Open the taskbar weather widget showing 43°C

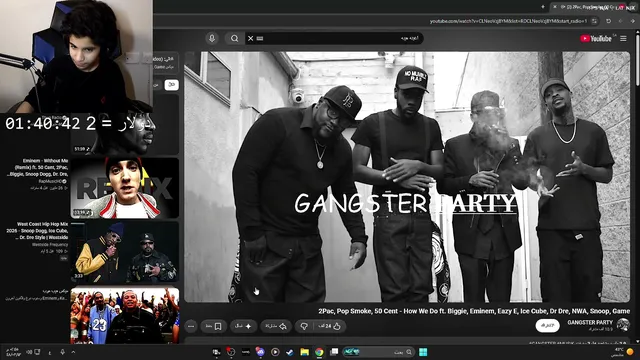click(623, 352)
